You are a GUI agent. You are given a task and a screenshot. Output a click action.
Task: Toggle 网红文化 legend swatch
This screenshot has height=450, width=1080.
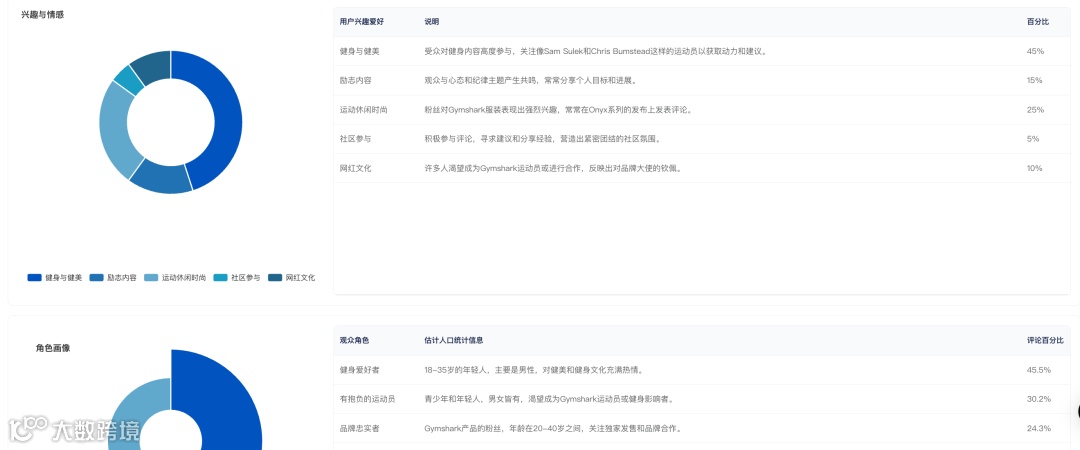pyautogui.click(x=274, y=278)
